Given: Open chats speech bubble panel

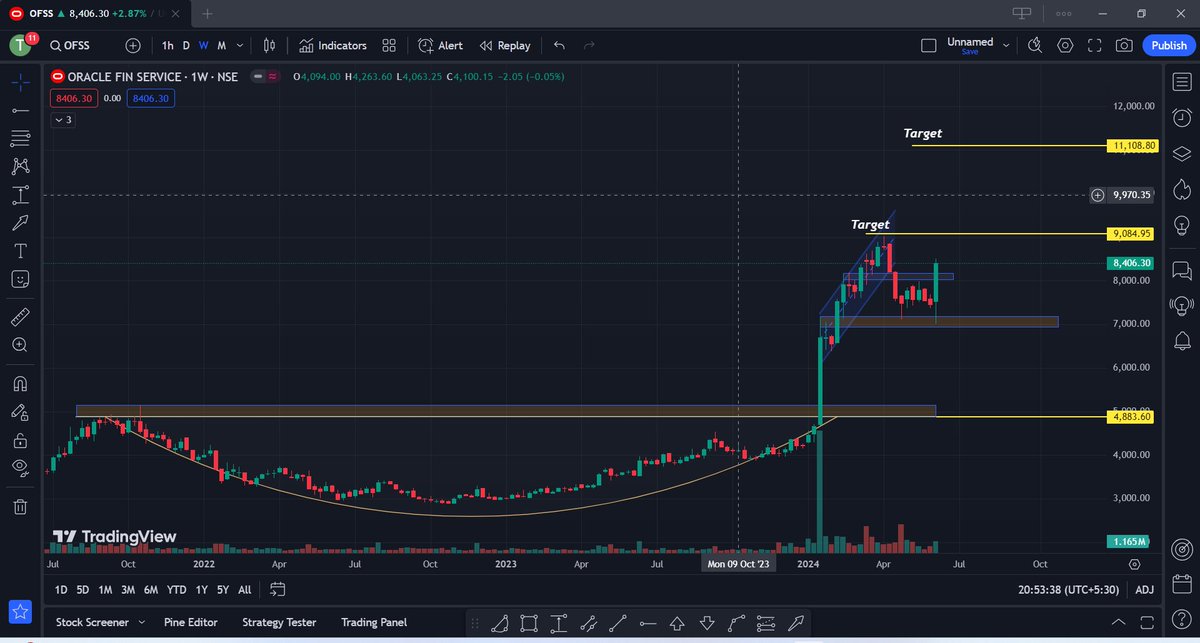Looking at the screenshot, I should 1181,270.
